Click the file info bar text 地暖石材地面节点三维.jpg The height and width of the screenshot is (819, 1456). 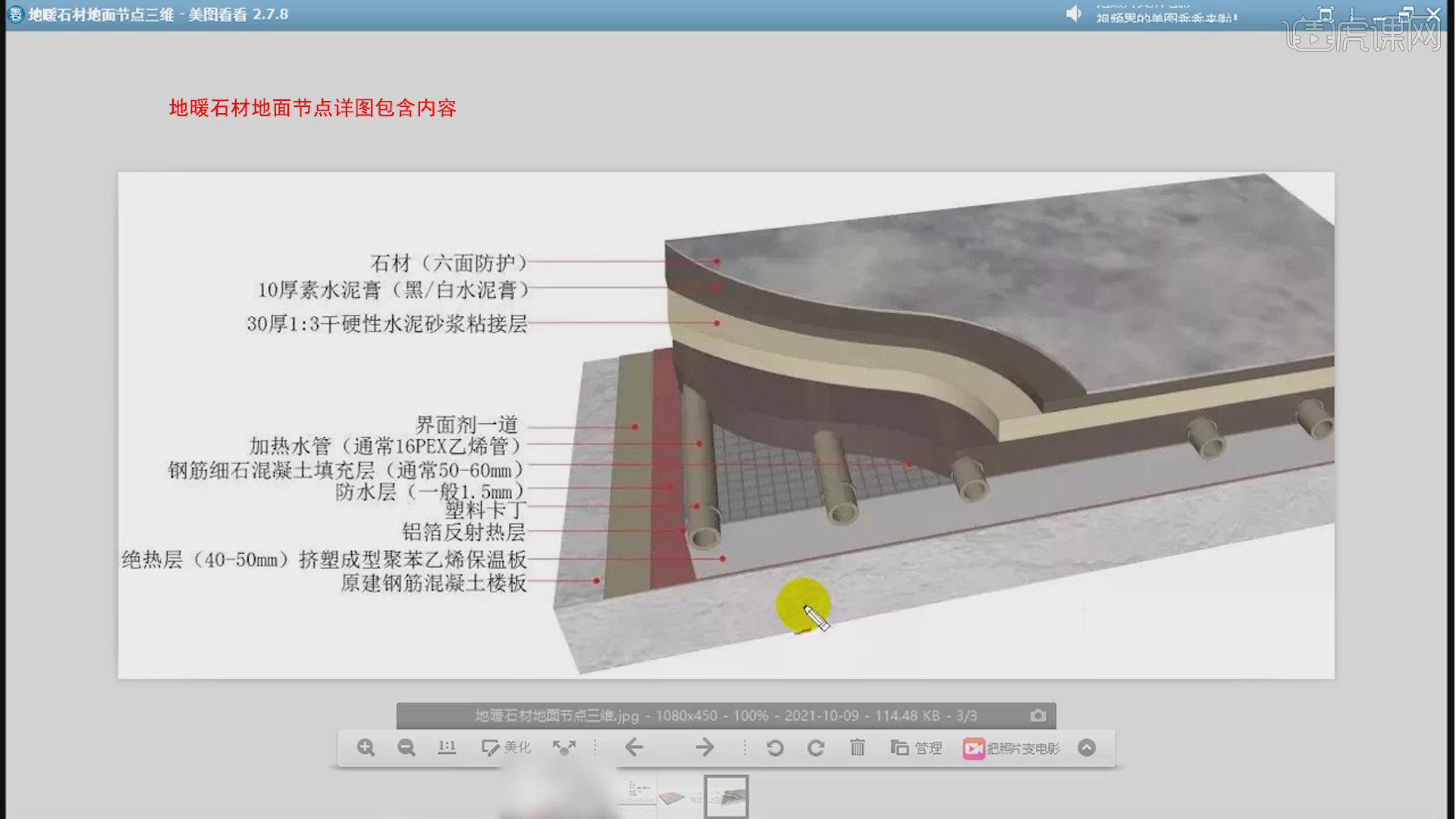click(557, 716)
